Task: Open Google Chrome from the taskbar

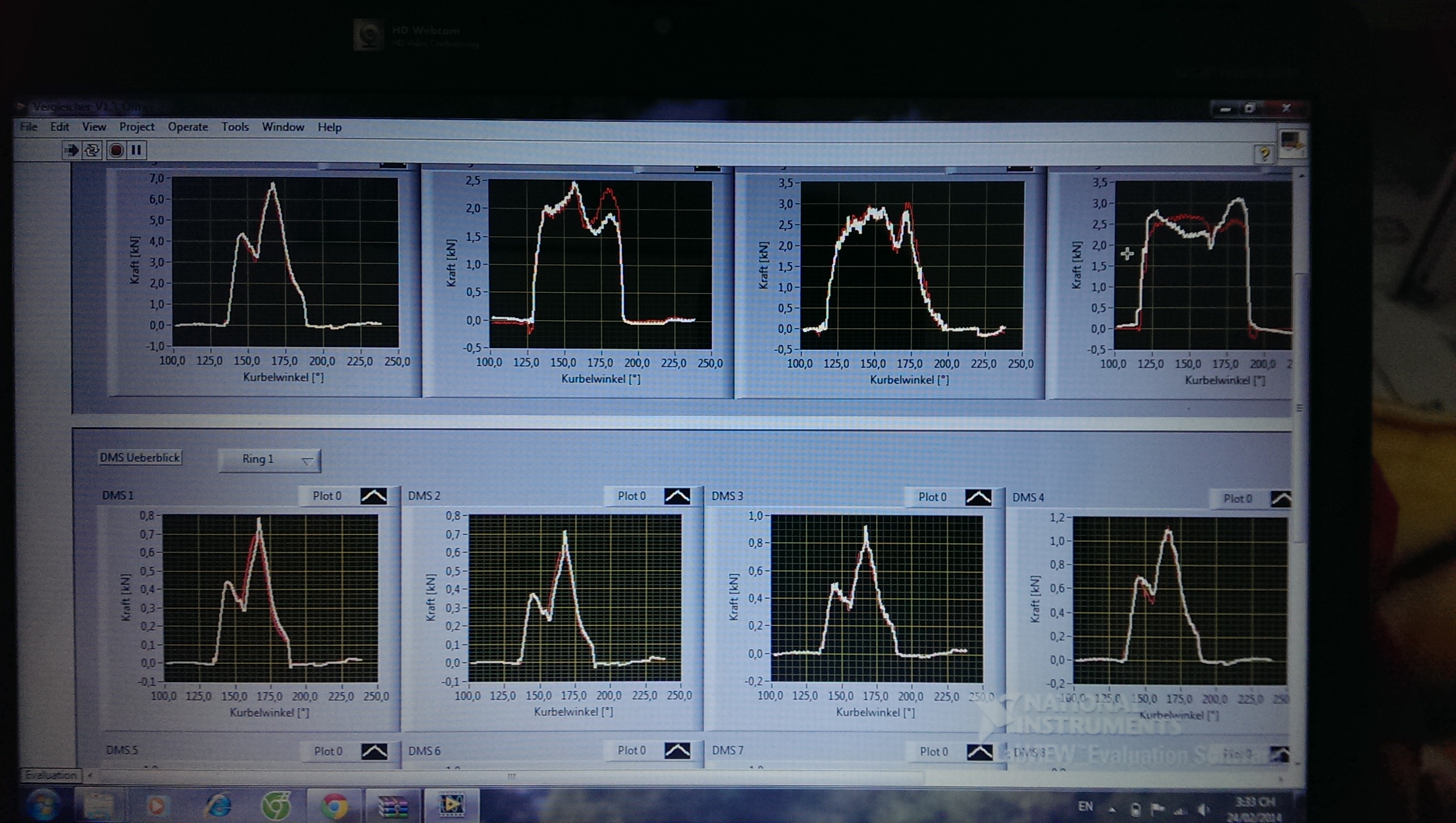Action: tap(334, 805)
